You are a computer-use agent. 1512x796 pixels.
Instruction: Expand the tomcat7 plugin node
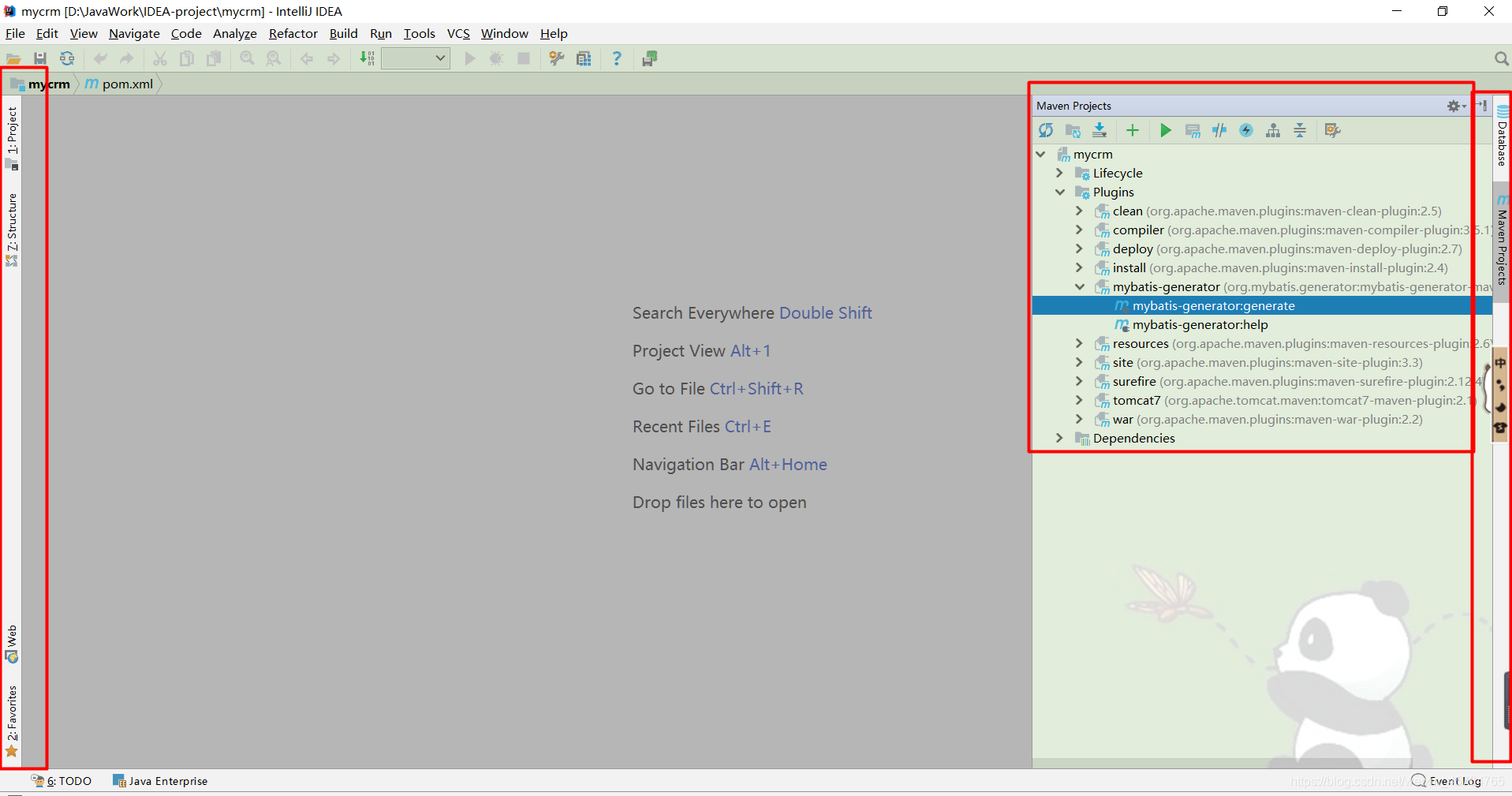coord(1079,400)
